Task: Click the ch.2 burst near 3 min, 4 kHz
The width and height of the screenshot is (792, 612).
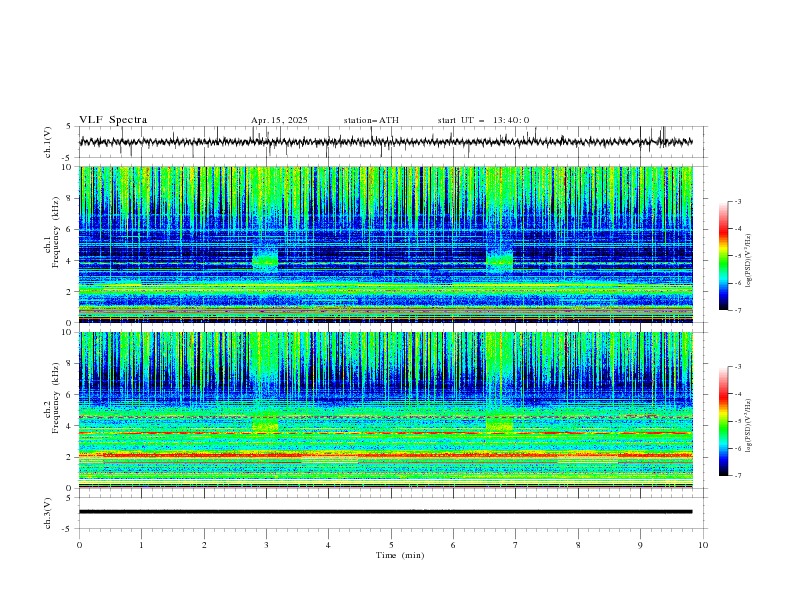Action: pos(265,421)
